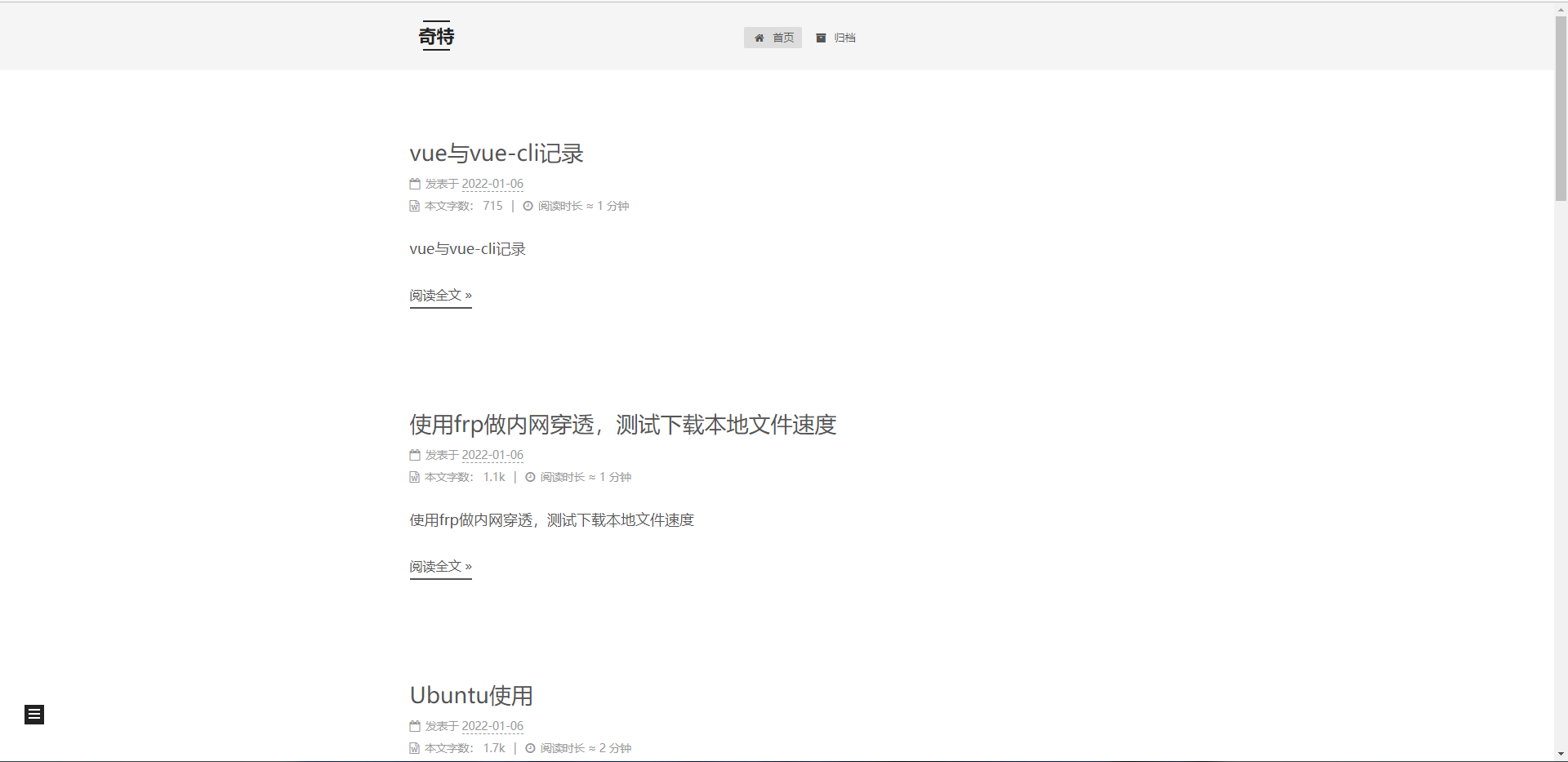Open post titled vue与vue-cli记录
This screenshot has width=1568, height=762.
(x=497, y=154)
